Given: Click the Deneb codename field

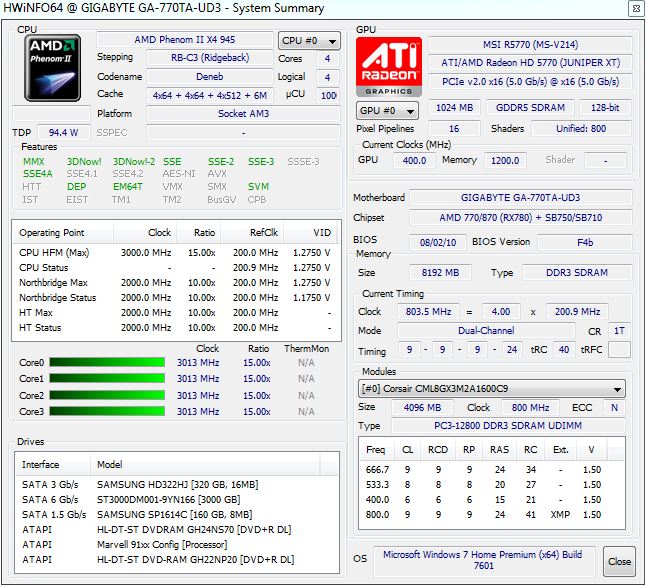Looking at the screenshot, I should pos(210,77).
